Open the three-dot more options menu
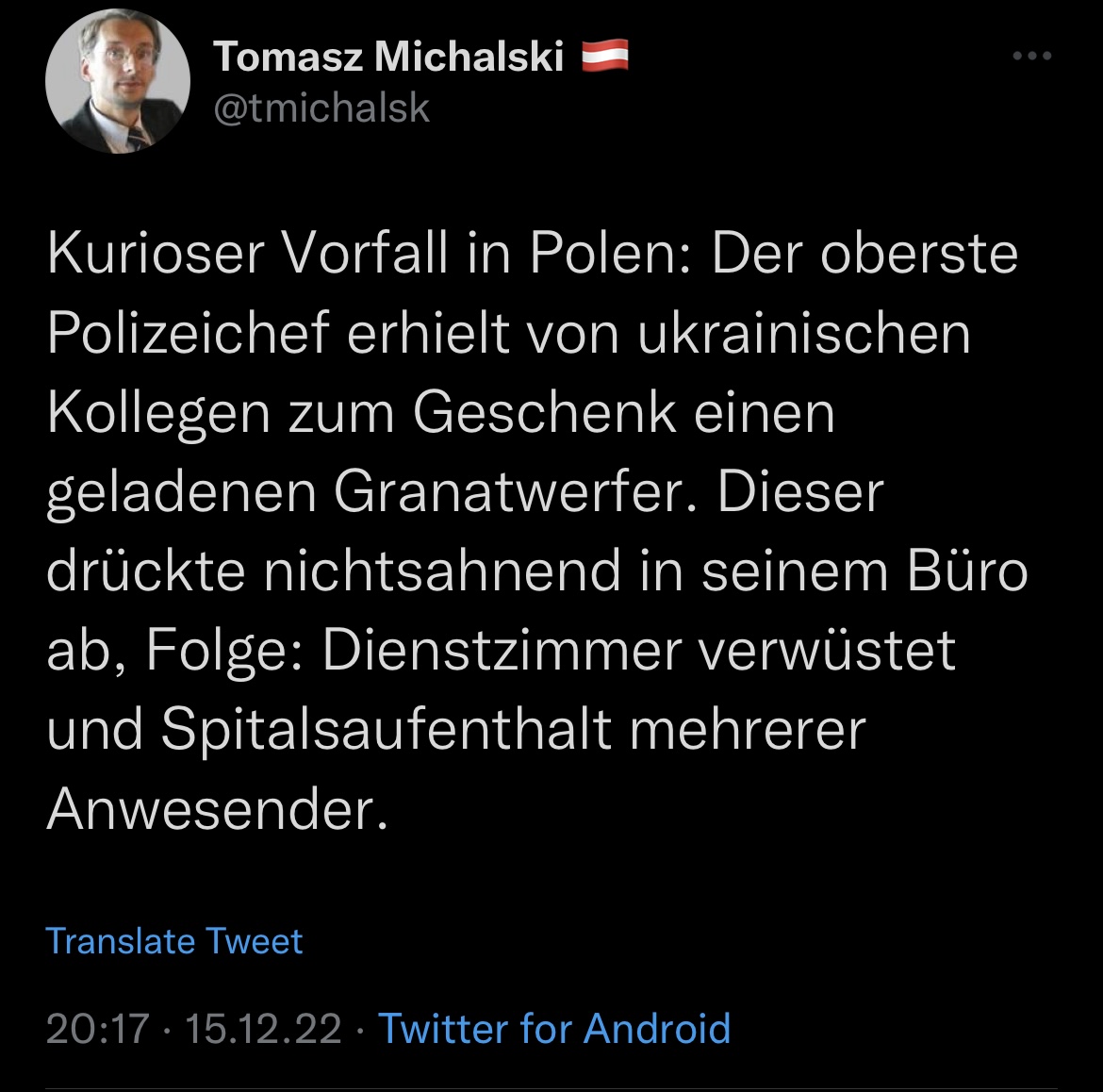The height and width of the screenshot is (1092, 1103). point(1031,58)
